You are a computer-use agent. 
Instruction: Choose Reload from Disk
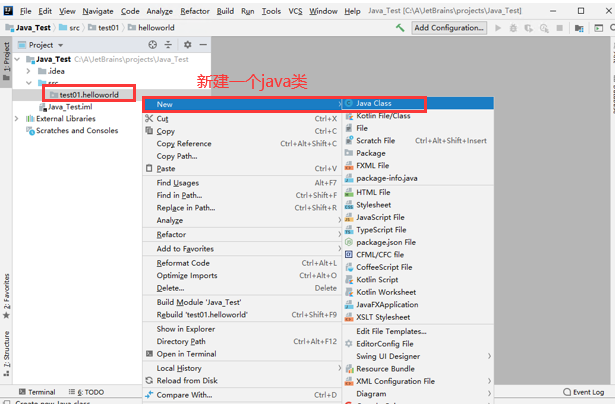(x=242, y=381)
